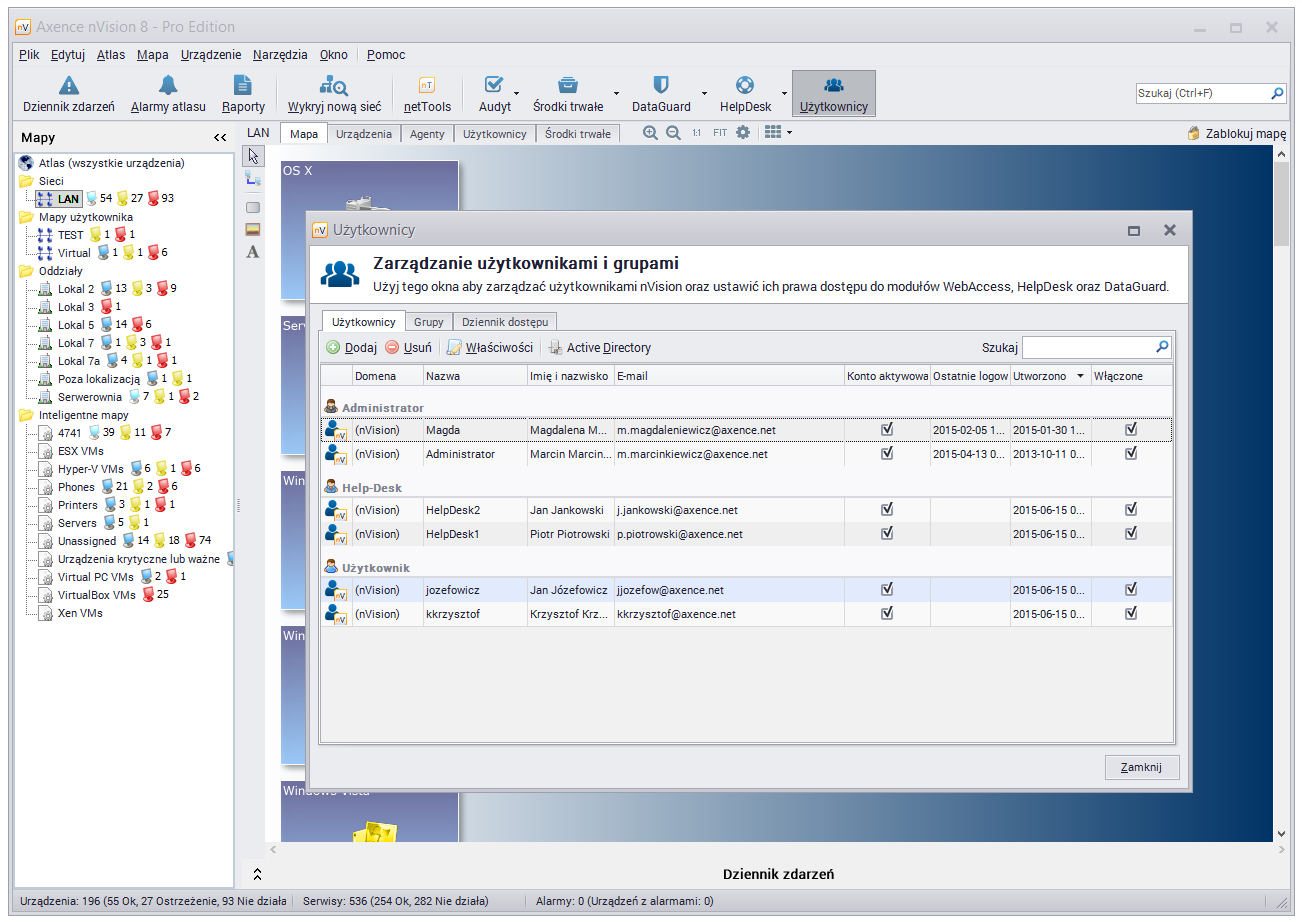Screen dimensions: 1302x922
Task: Click the Szukaj field in Użytkownicy dialog
Action: coord(1088,347)
